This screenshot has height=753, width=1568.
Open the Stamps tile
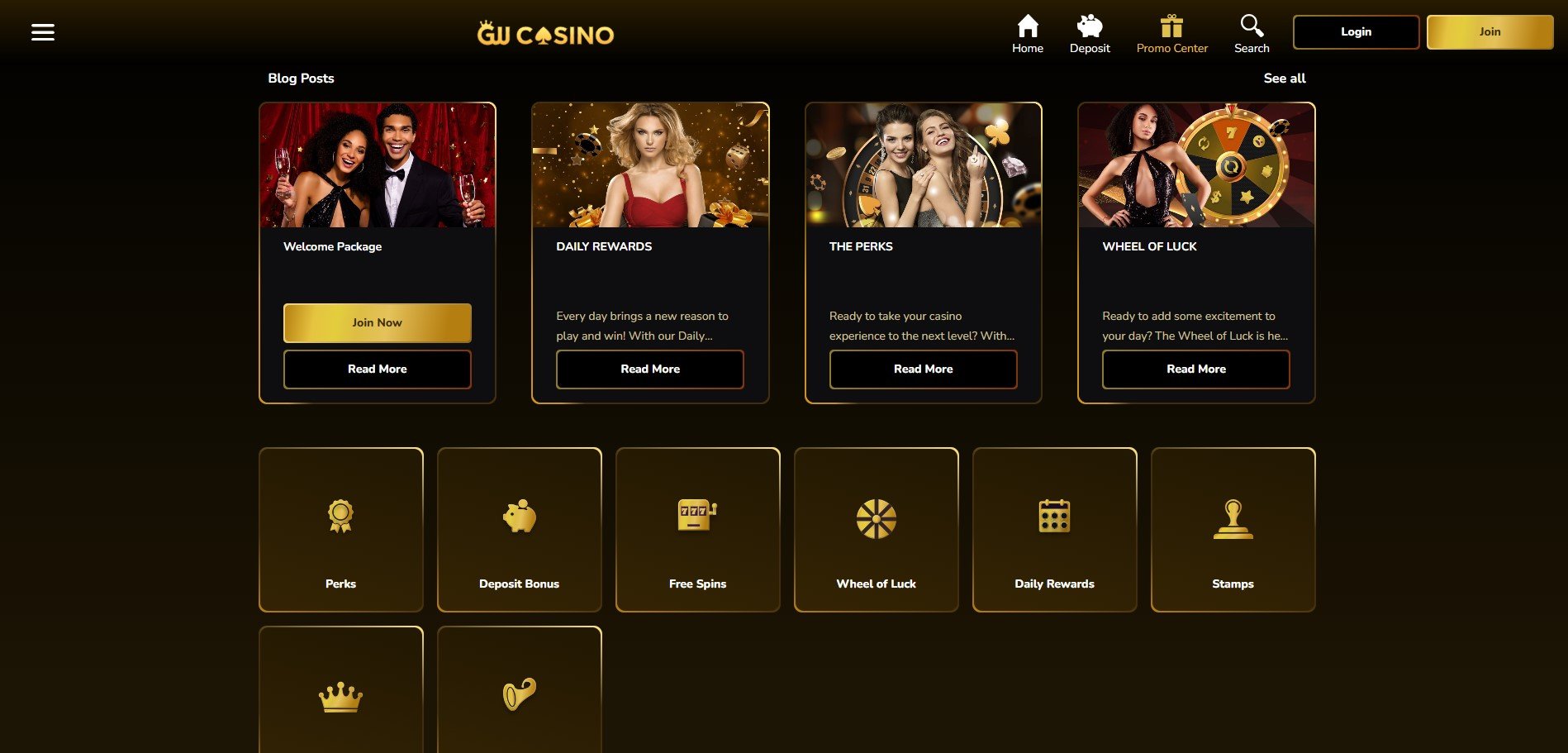coord(1233,530)
